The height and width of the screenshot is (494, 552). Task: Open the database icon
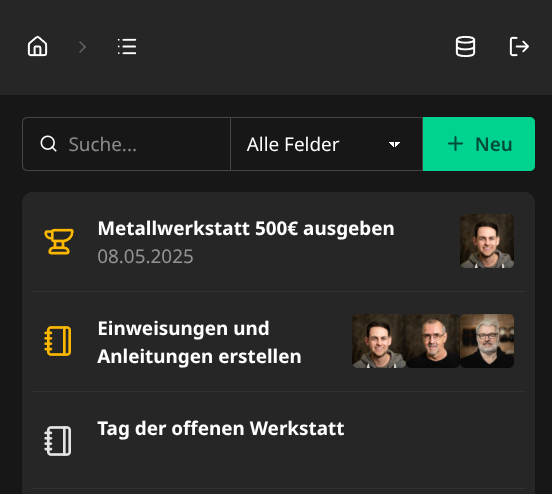click(x=465, y=46)
